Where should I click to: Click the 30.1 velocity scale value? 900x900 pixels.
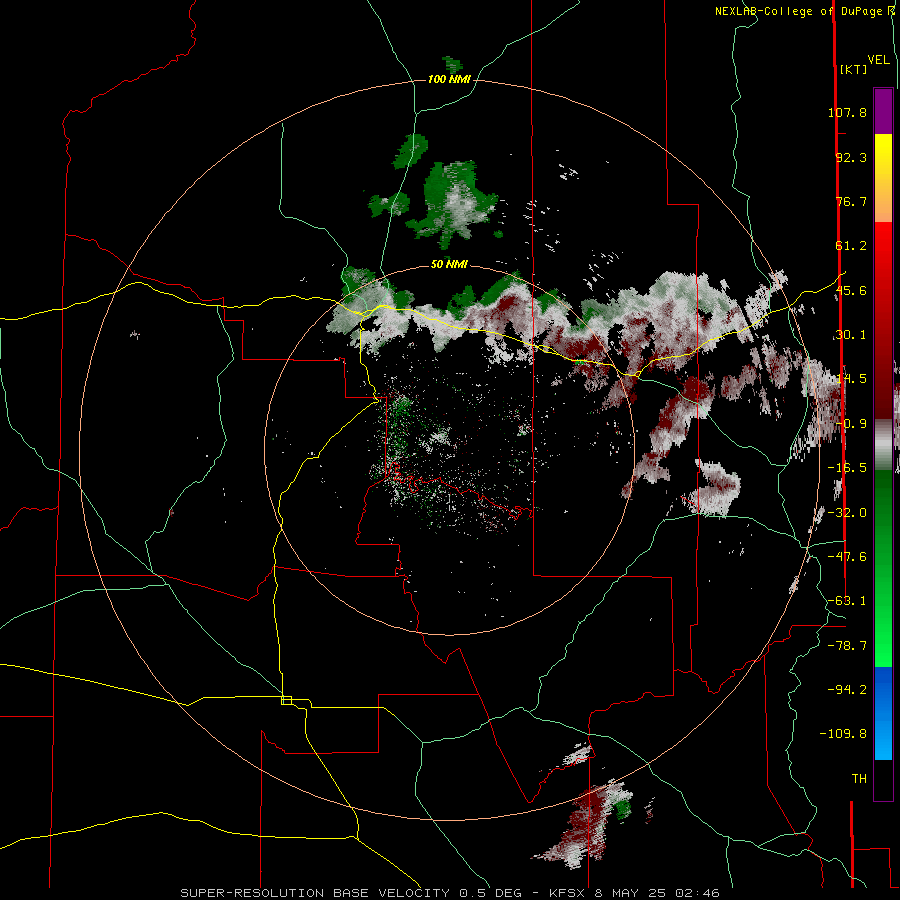point(851,335)
